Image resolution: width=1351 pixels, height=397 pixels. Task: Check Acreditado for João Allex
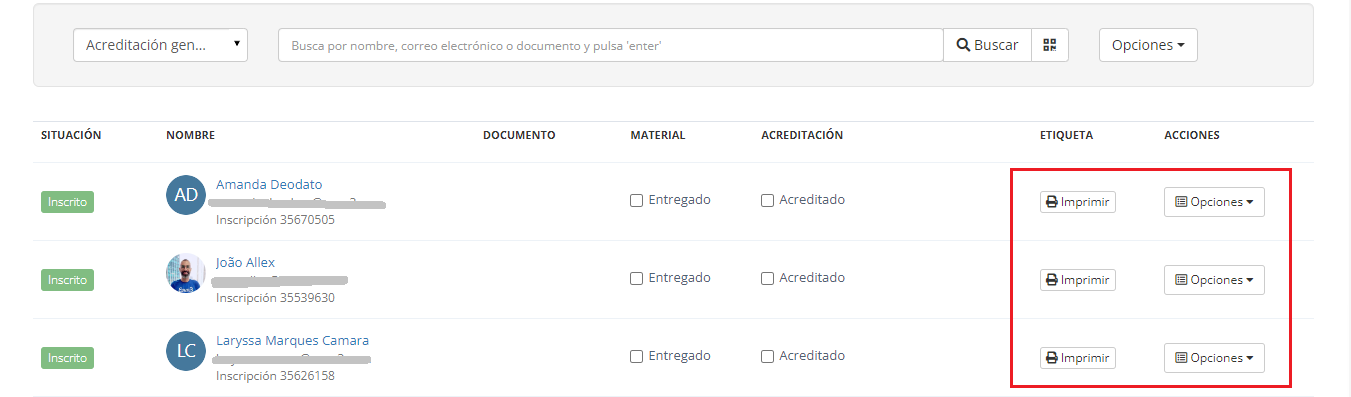tap(767, 278)
